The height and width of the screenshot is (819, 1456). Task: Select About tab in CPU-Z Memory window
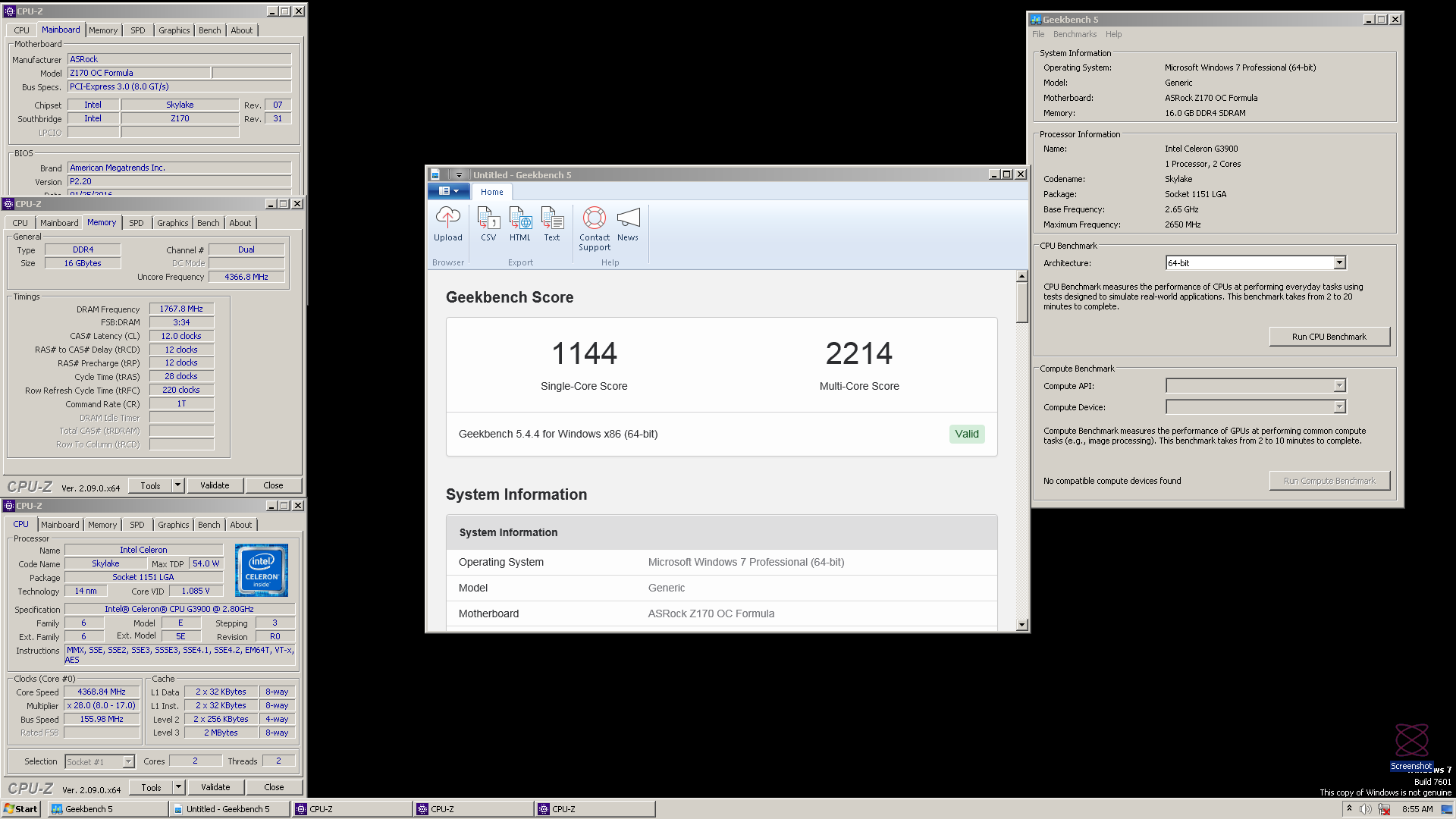(x=240, y=223)
